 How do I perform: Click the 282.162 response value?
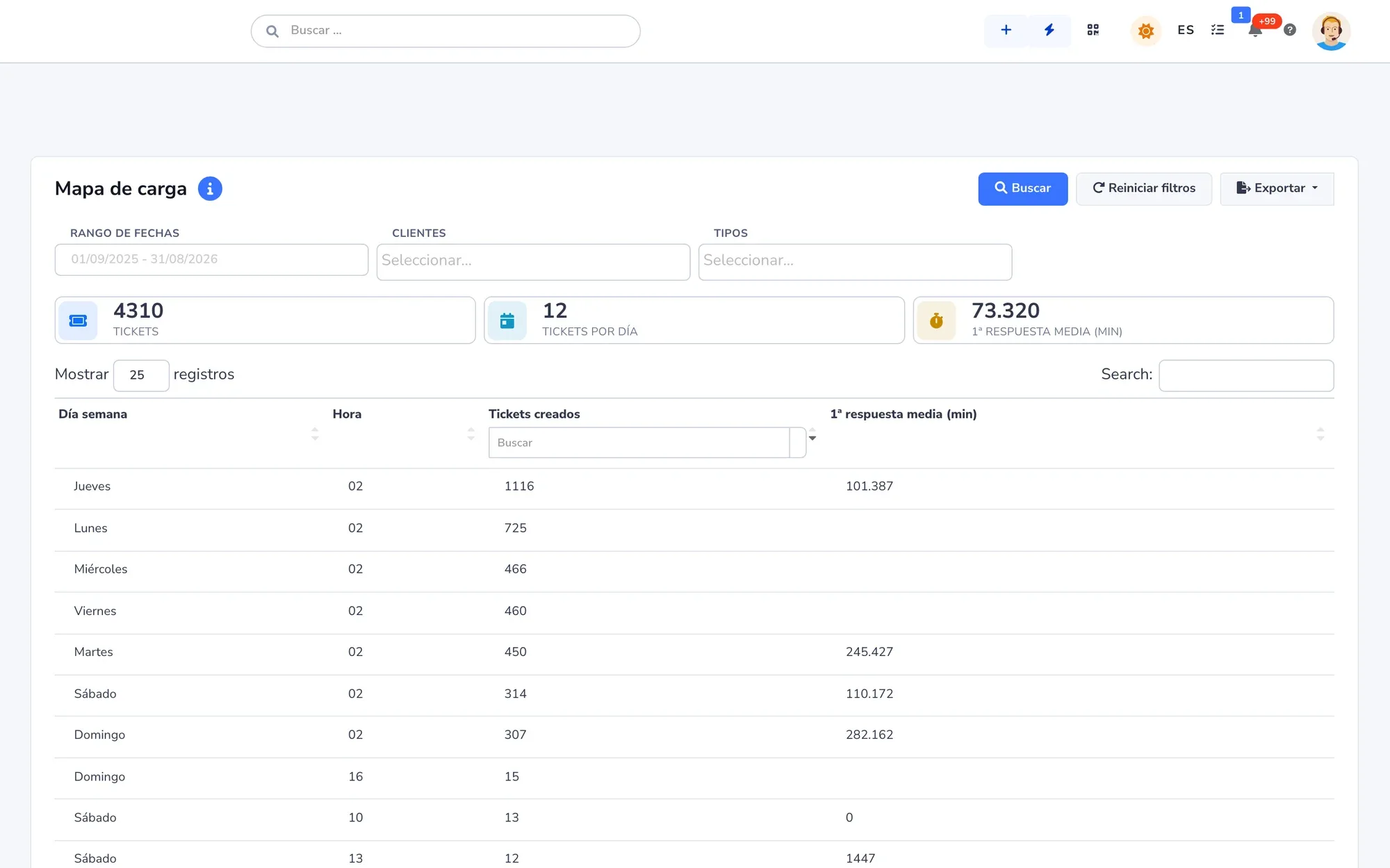[869, 735]
